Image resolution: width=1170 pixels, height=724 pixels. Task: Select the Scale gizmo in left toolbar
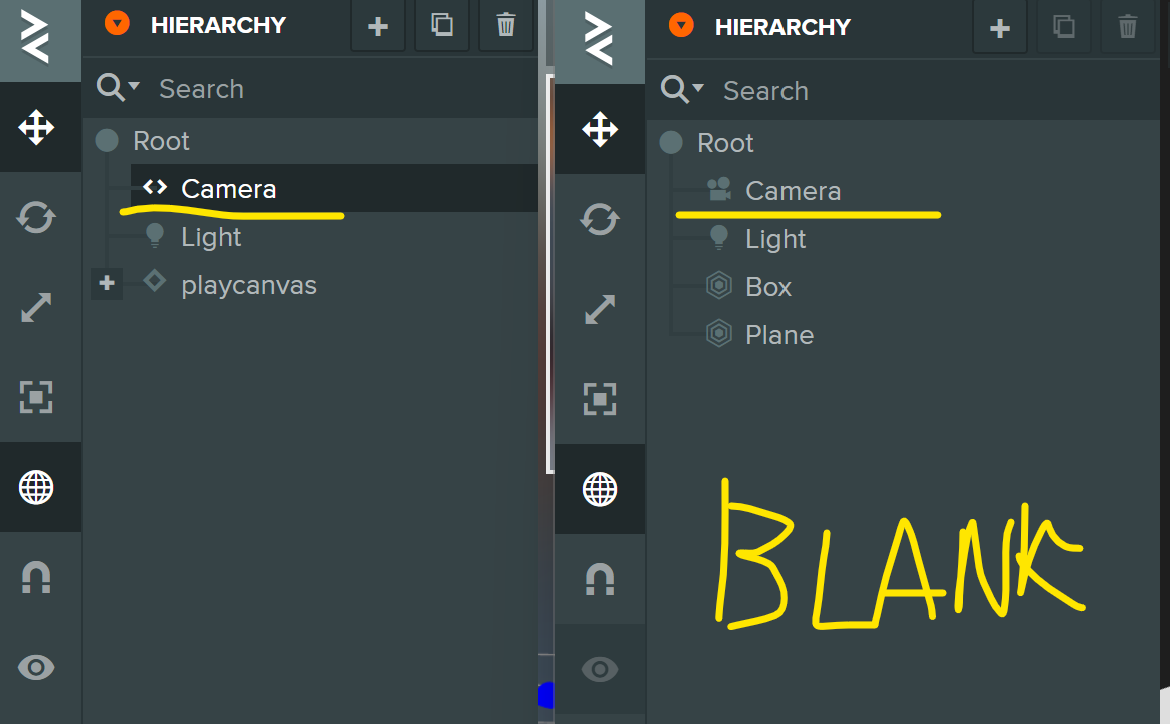[36, 308]
